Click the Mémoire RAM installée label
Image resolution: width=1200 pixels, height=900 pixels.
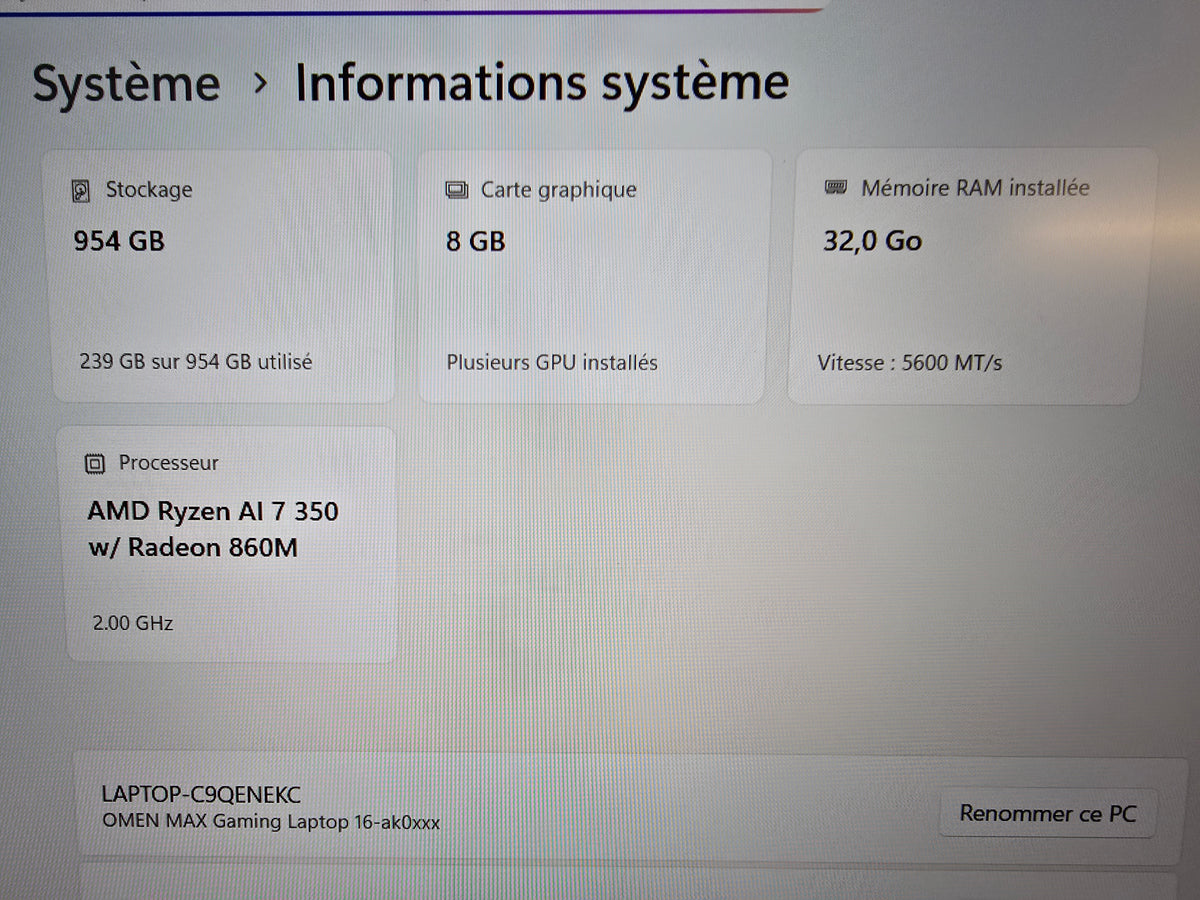coord(975,188)
